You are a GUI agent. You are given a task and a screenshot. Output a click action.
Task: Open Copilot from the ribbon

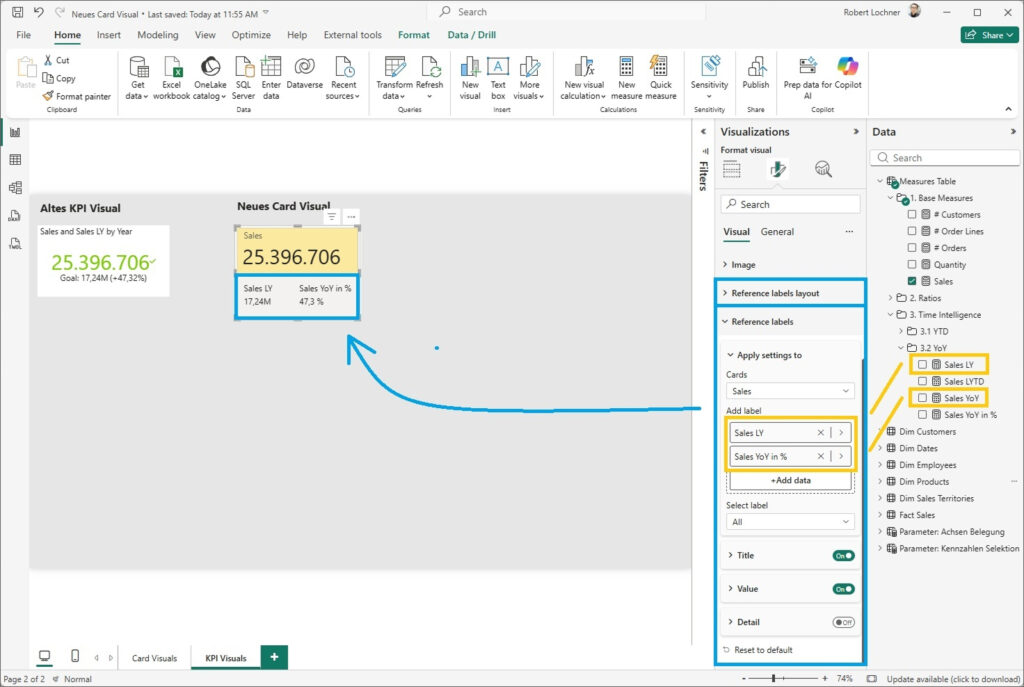(x=848, y=68)
